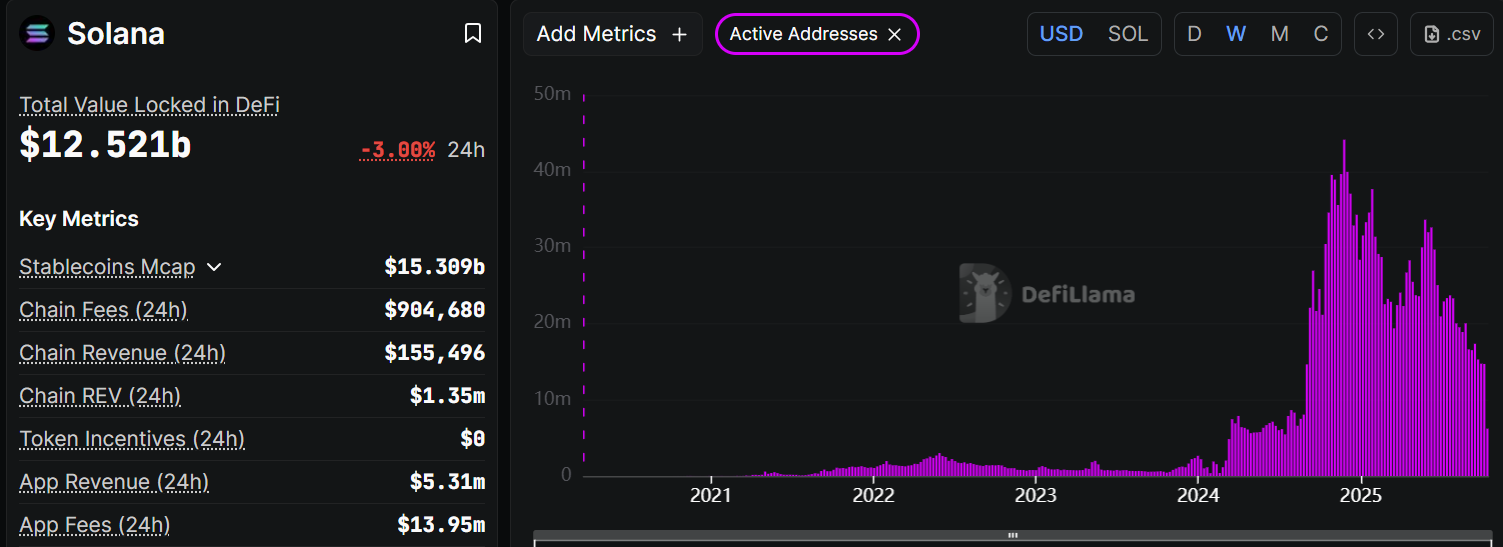Open the embed chart code icon

pos(1376,34)
